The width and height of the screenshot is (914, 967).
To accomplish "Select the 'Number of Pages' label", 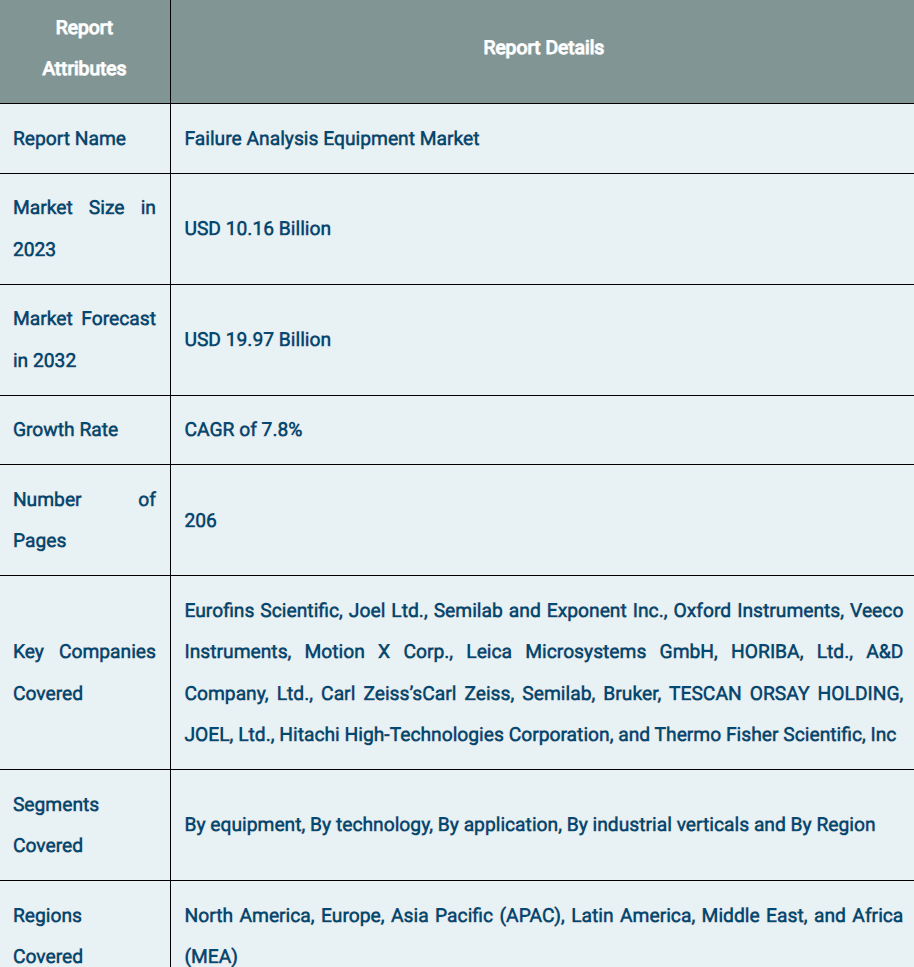I will [x=84, y=520].
